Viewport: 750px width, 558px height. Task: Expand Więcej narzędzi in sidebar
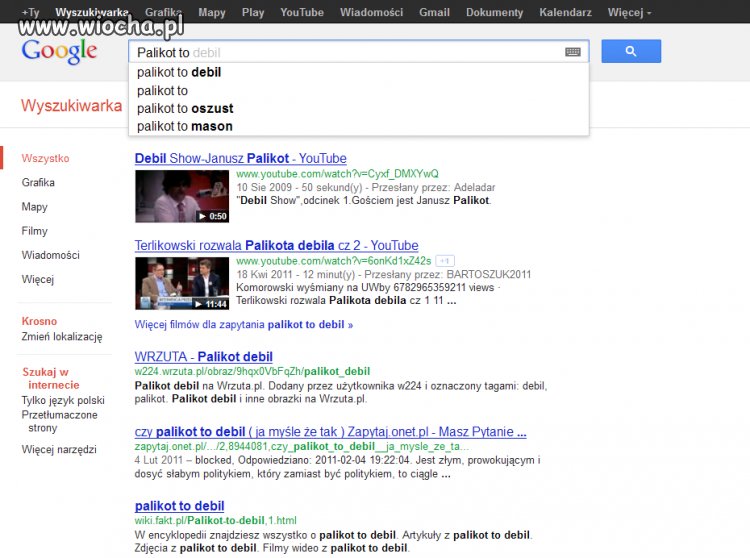59,449
